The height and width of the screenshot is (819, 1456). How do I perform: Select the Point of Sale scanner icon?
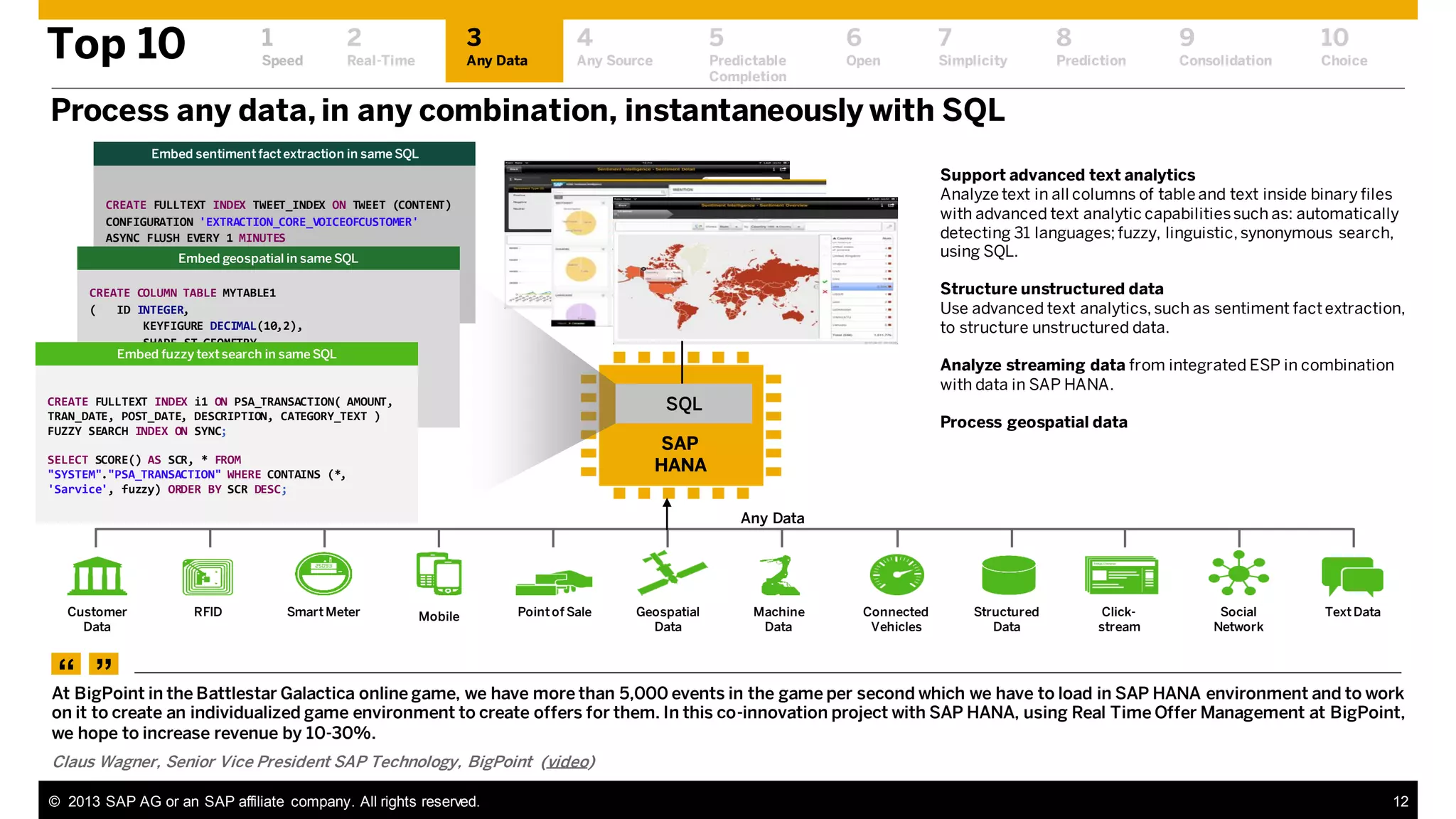(554, 582)
